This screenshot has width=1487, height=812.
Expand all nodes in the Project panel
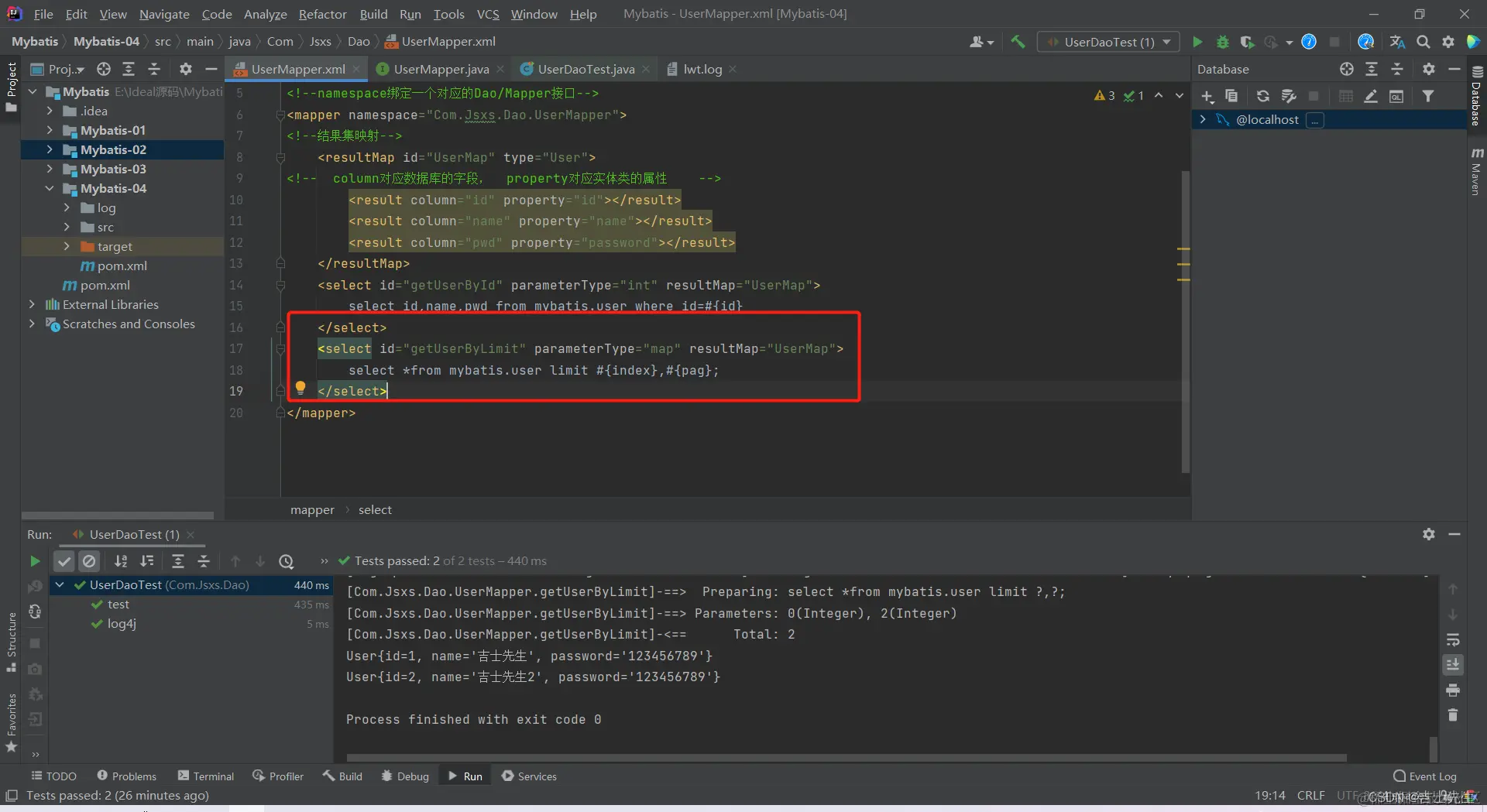[129, 69]
